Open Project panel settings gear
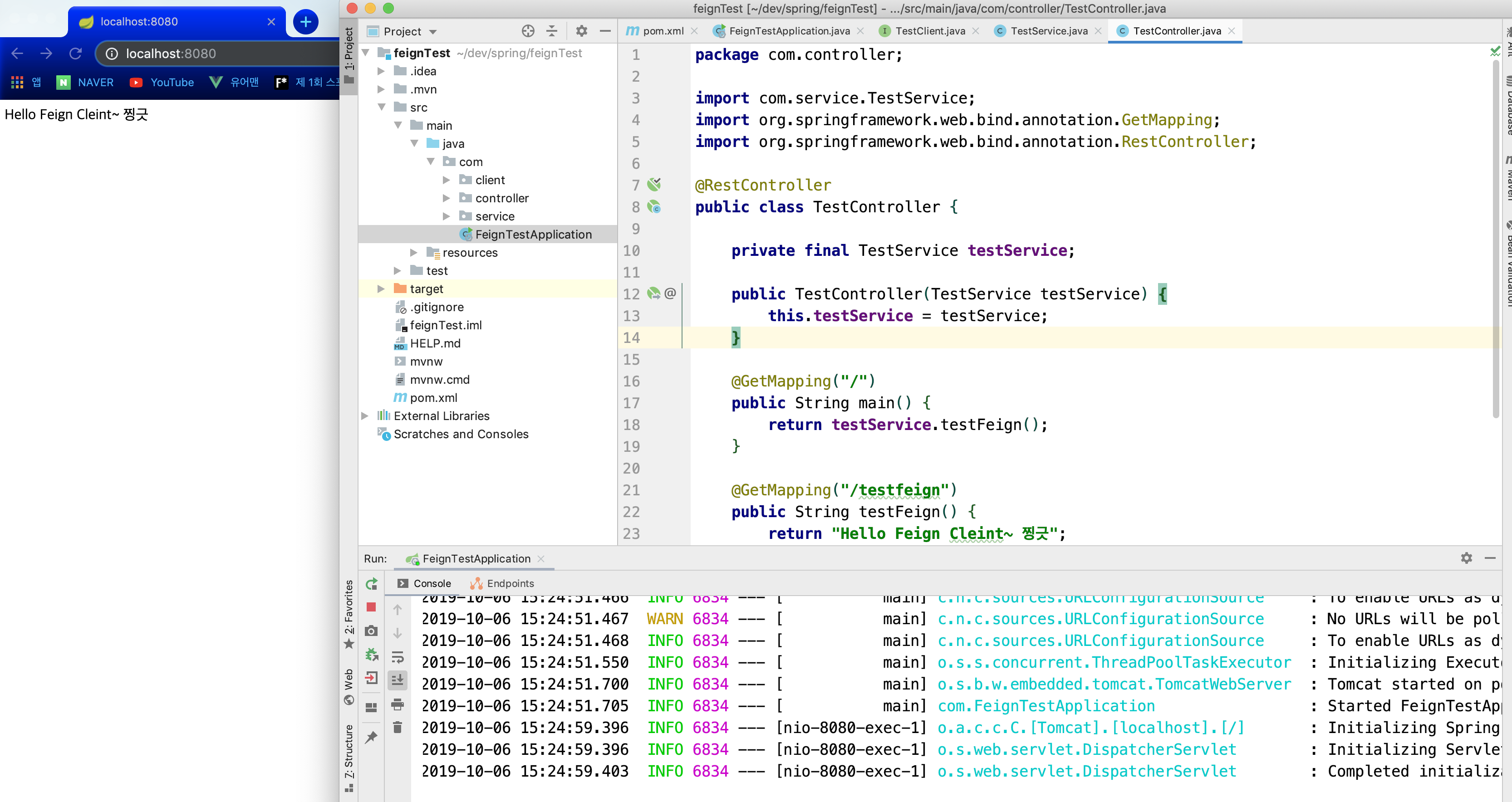The height and width of the screenshot is (802, 1512). [581, 31]
